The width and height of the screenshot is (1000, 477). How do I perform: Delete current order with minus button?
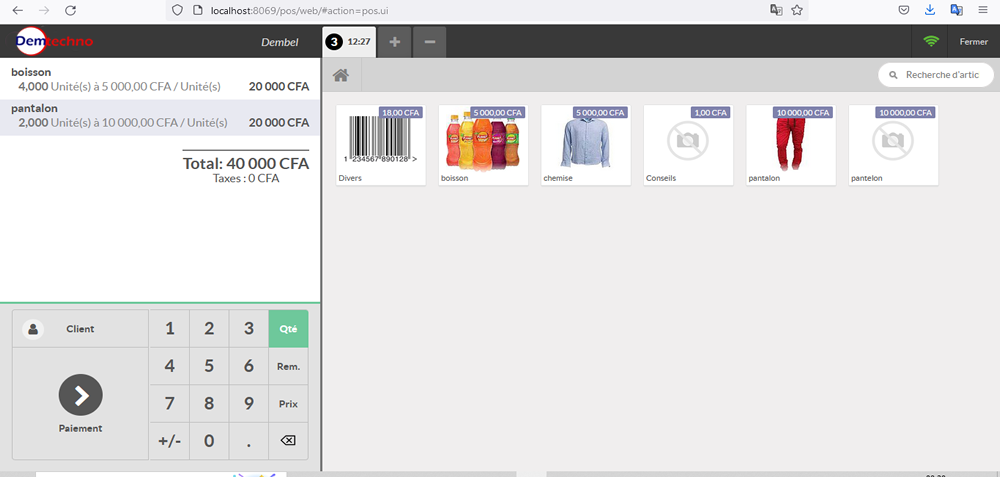coord(429,42)
